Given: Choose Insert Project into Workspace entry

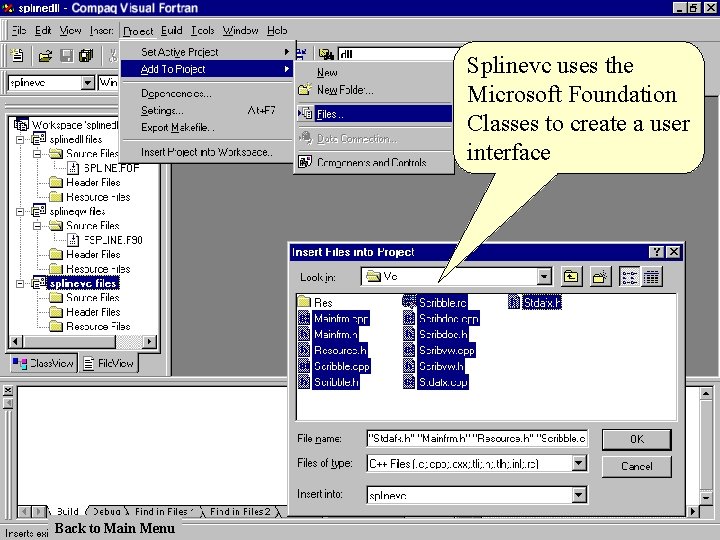Looking at the screenshot, I should pos(207,152).
